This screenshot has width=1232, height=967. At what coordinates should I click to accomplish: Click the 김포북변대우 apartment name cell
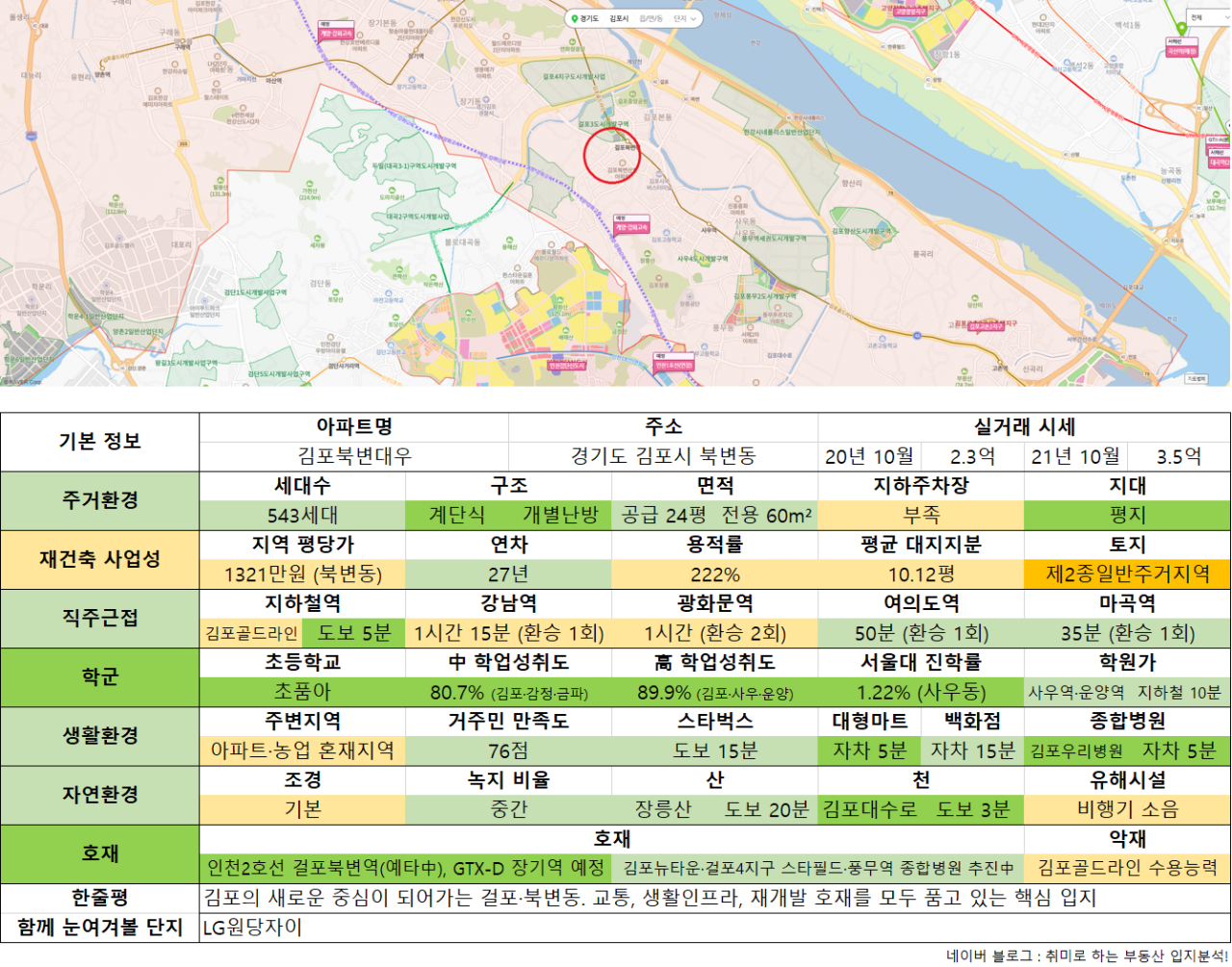point(354,456)
